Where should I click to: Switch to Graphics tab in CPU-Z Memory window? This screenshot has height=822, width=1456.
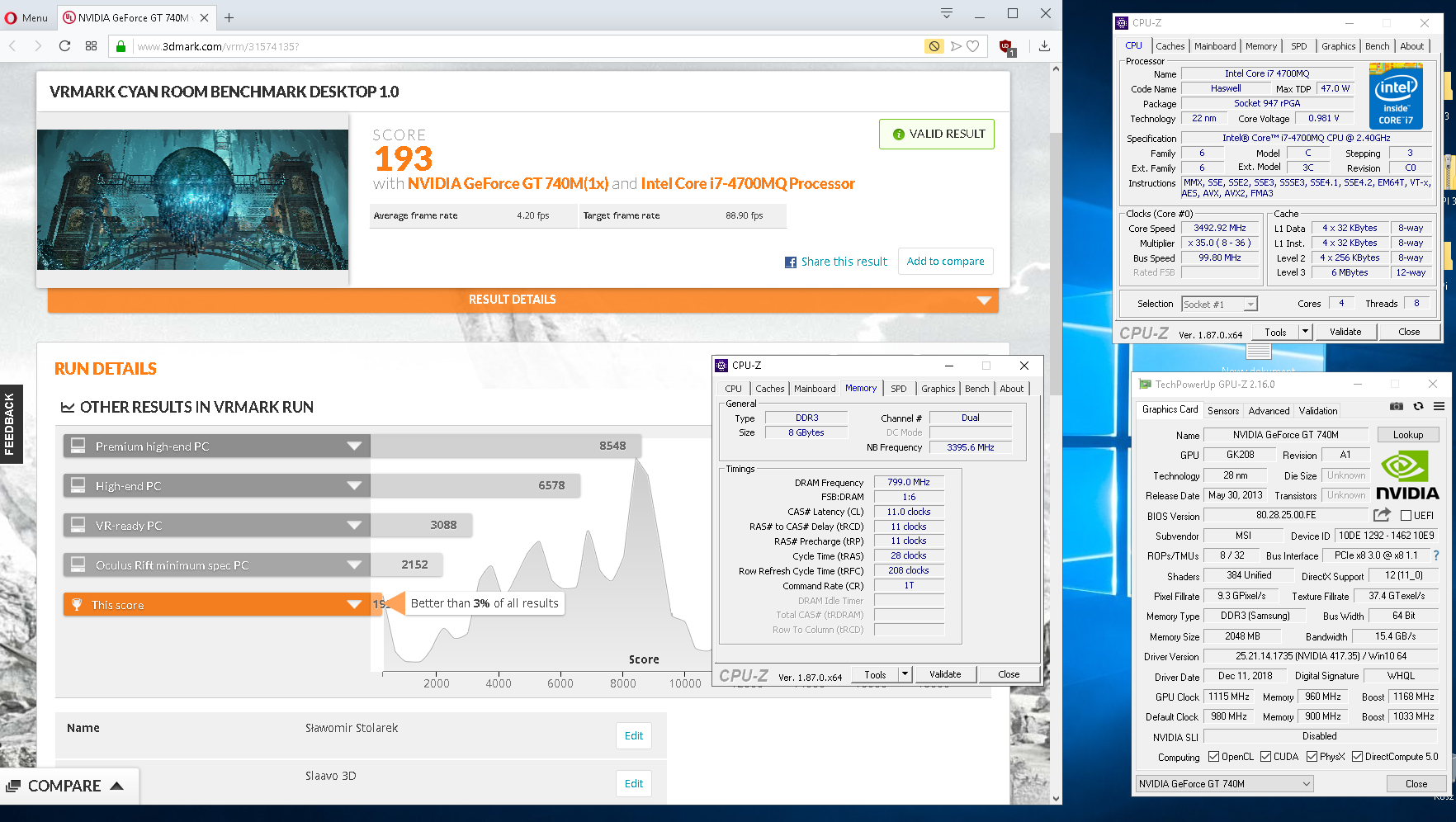coord(938,389)
